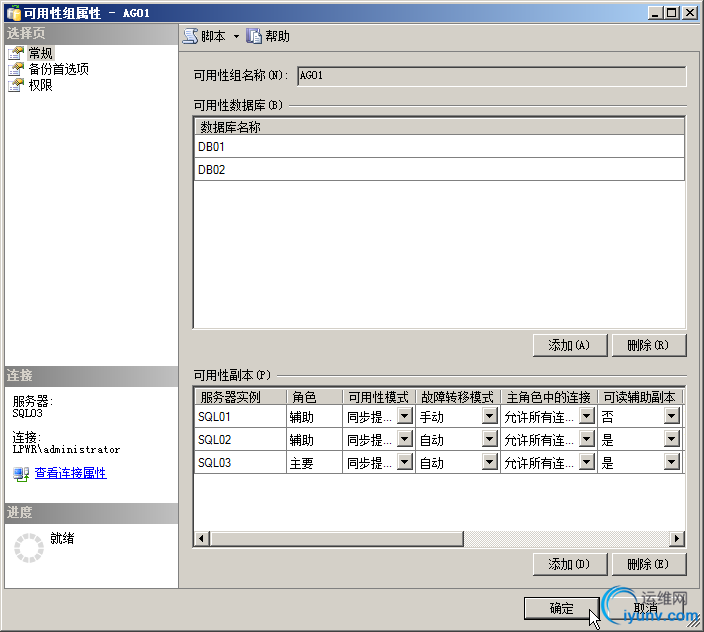The width and height of the screenshot is (704, 632).
Task: Click the replicas scrollbar left arrow
Action: pyautogui.click(x=202, y=538)
